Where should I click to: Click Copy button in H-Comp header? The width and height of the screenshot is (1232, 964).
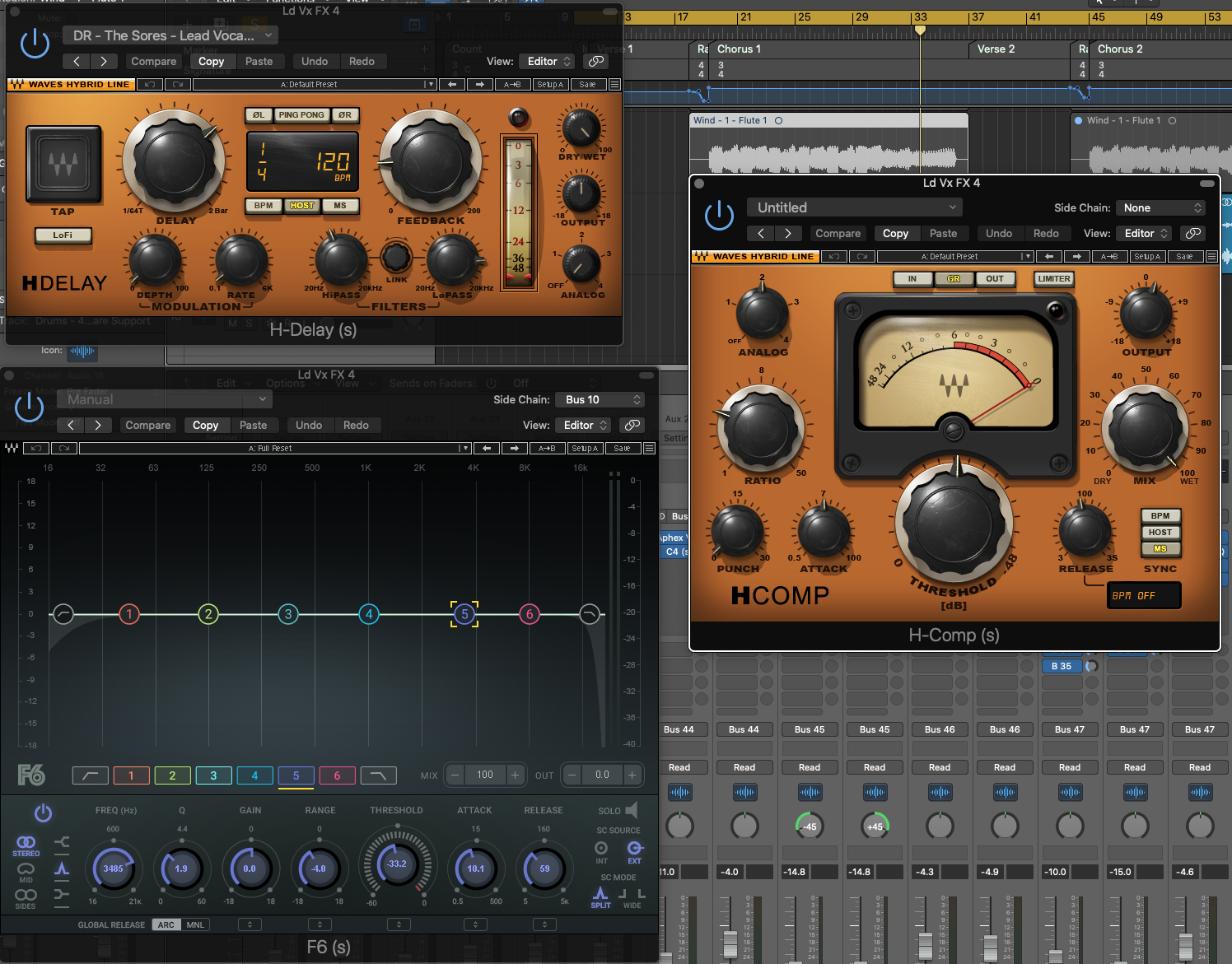click(x=896, y=234)
